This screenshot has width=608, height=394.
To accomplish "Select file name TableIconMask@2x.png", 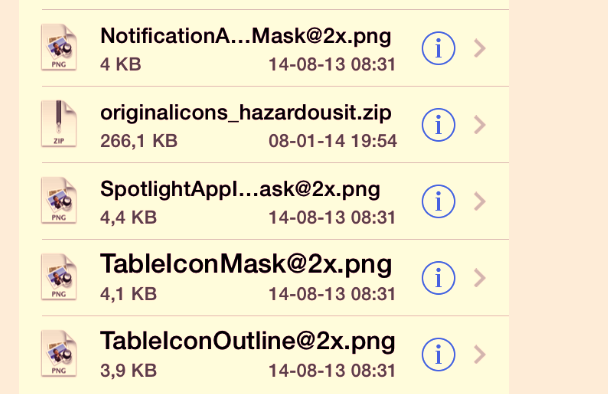I will coord(246,264).
